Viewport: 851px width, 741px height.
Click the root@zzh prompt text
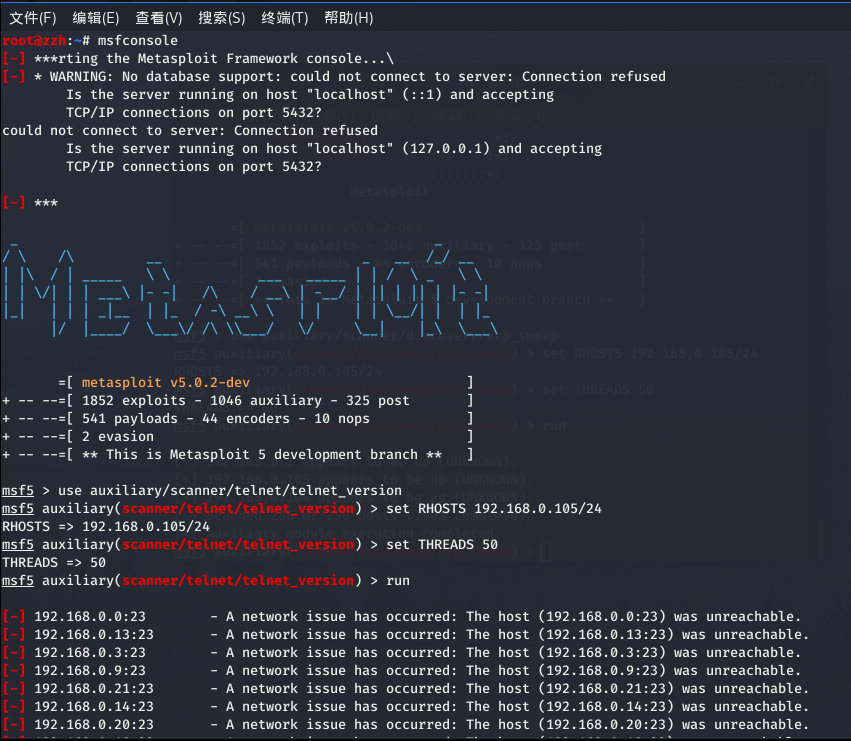point(34,41)
